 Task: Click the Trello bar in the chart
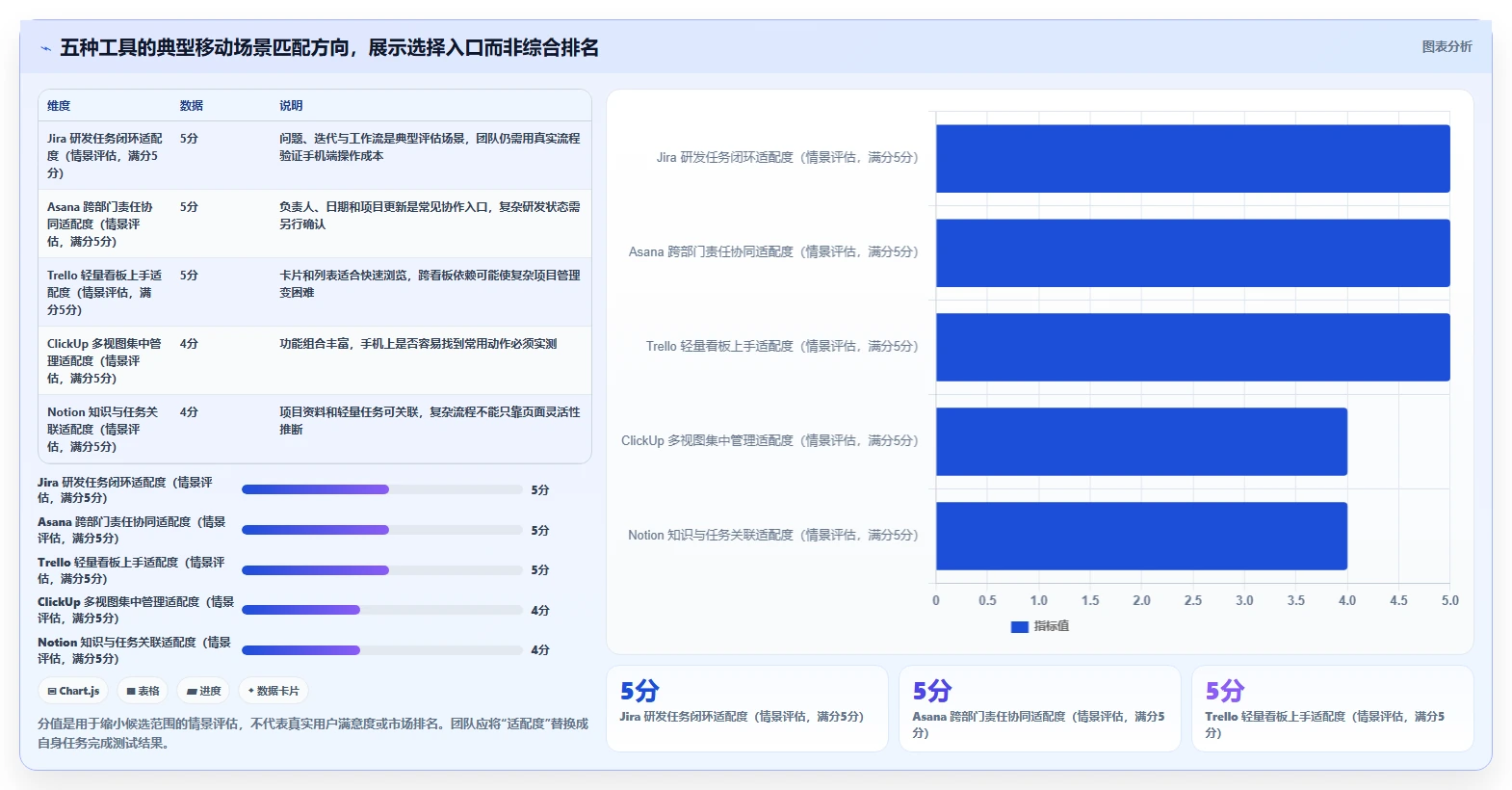click(x=1192, y=347)
